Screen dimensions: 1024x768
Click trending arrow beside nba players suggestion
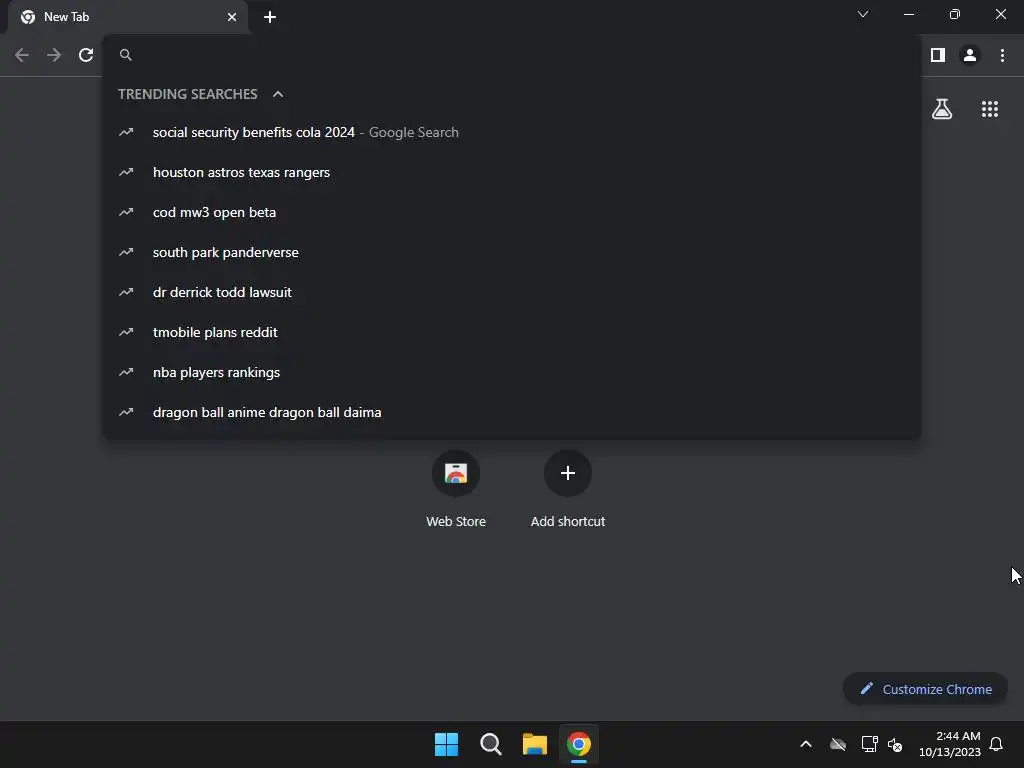126,372
